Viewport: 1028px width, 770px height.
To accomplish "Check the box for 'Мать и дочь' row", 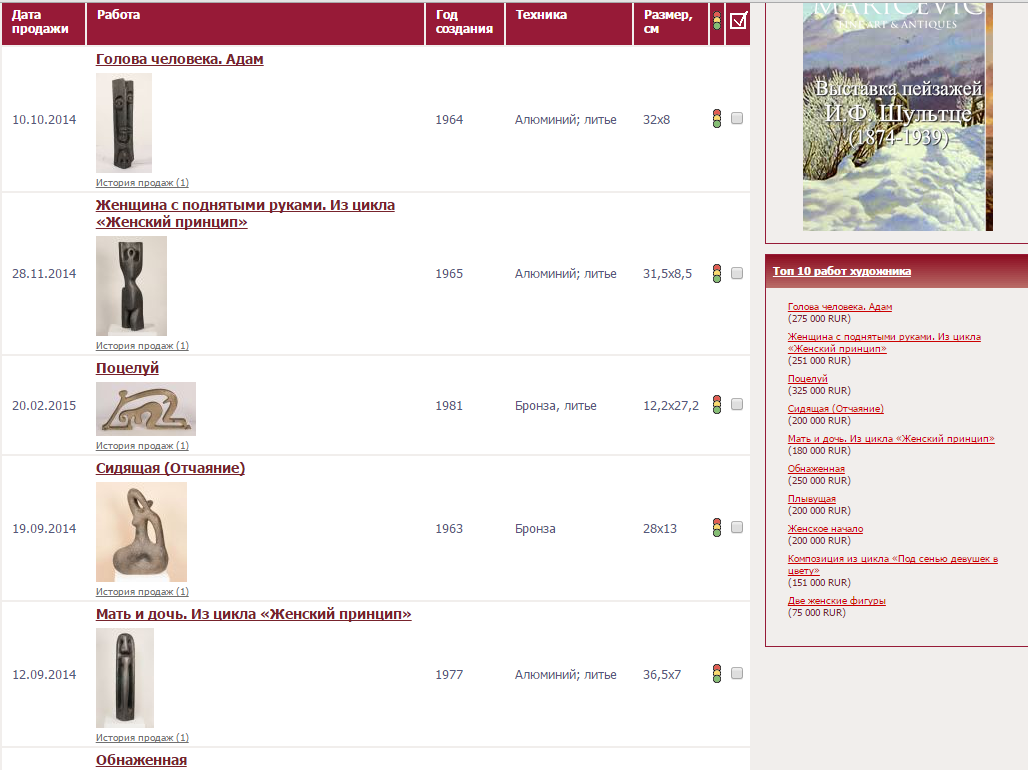I will click(x=737, y=674).
